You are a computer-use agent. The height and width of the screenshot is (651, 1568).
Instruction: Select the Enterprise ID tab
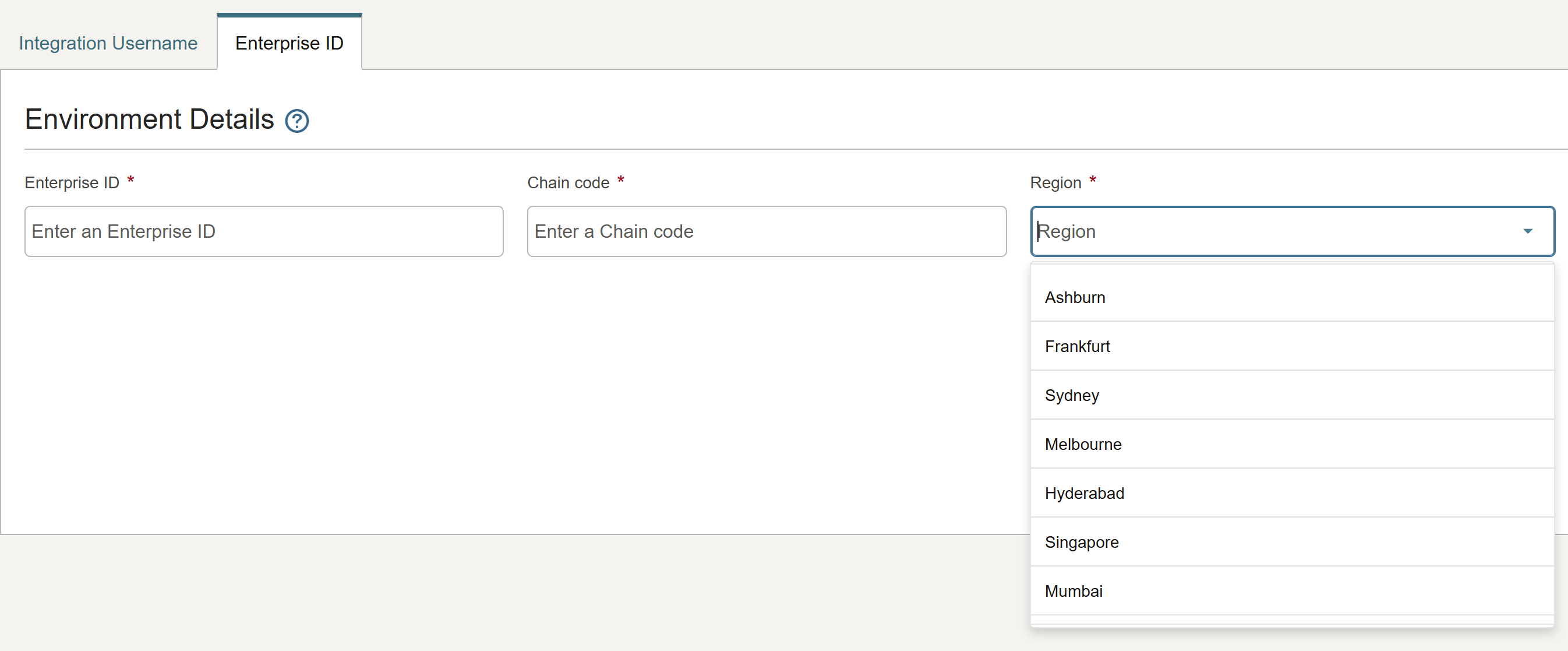[x=289, y=43]
